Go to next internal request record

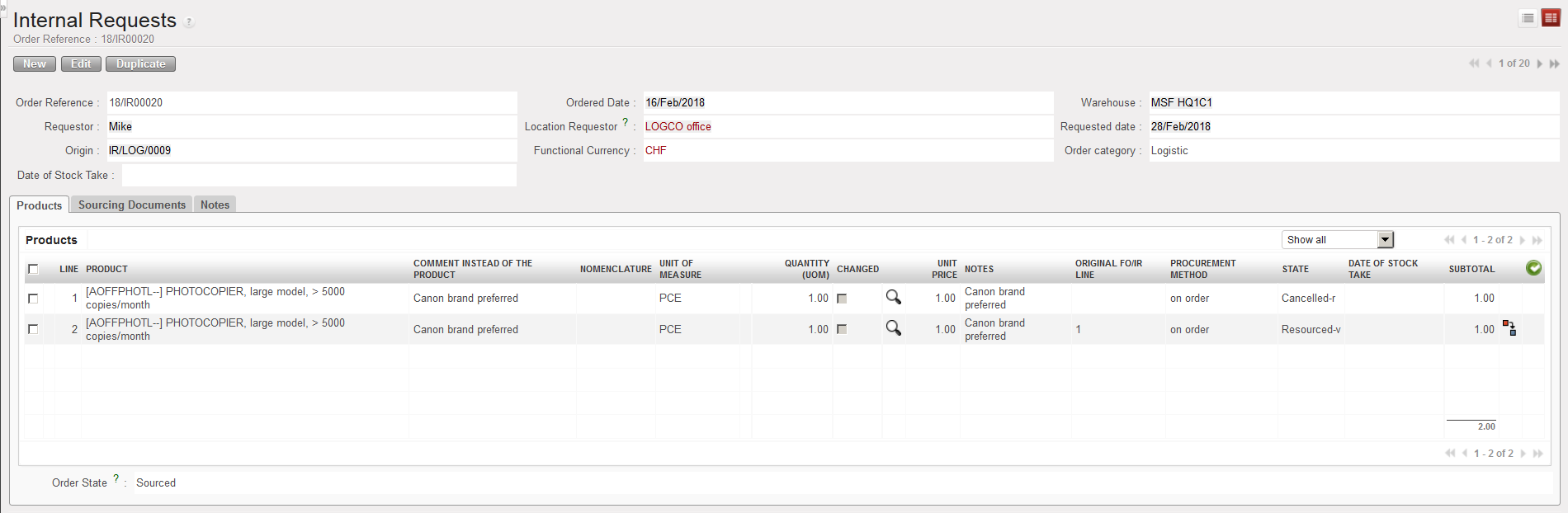pyautogui.click(x=1540, y=64)
